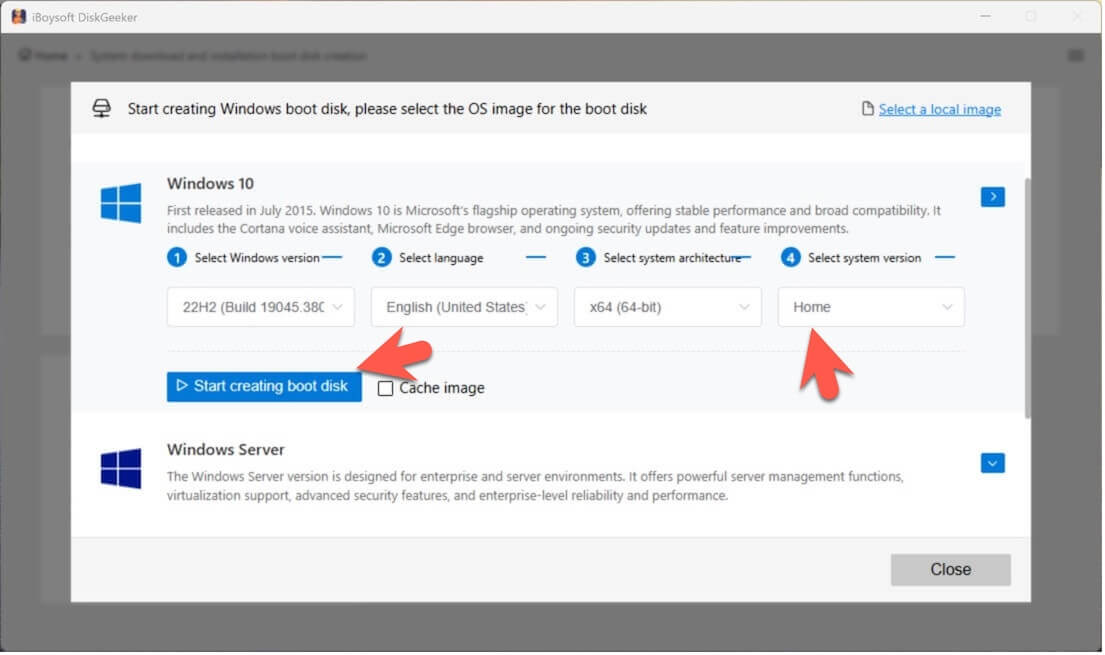Click the Home breadcrumb in the background window
This screenshot has width=1105, height=655.
44,55
